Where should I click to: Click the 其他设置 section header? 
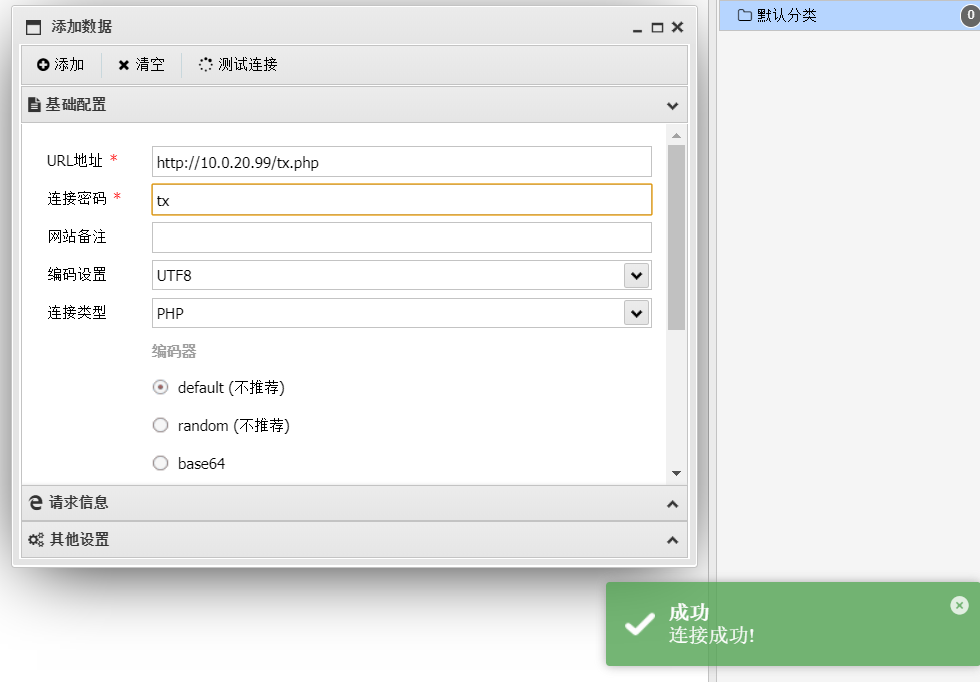[354, 539]
